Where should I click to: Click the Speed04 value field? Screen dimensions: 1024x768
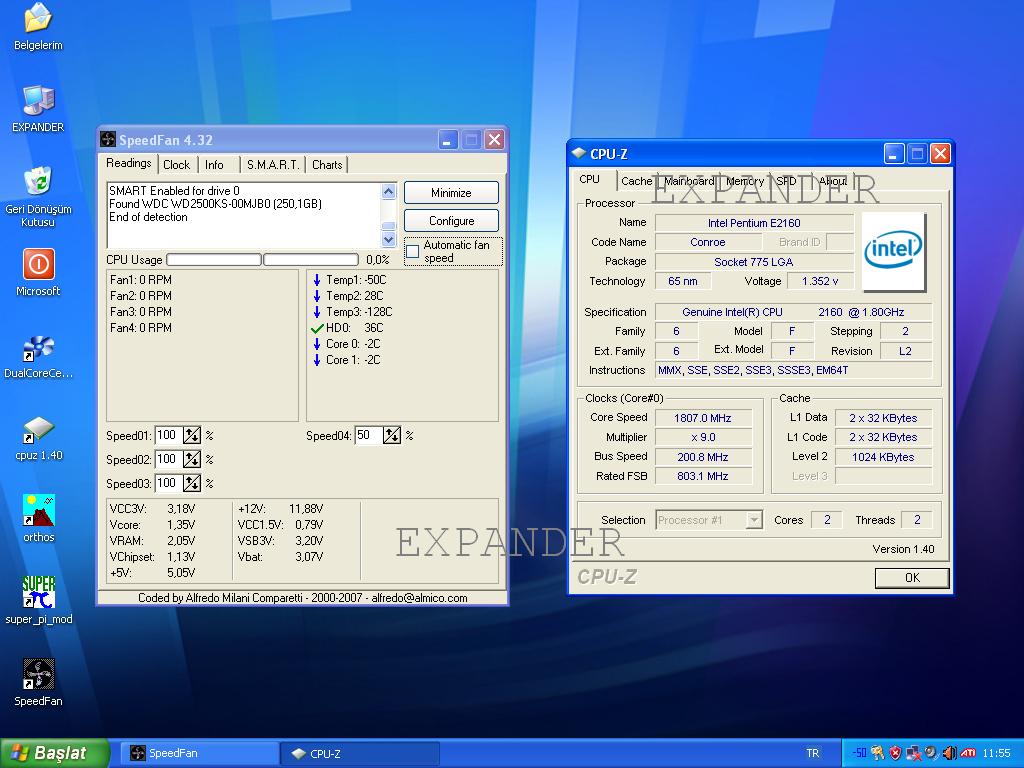[368, 436]
